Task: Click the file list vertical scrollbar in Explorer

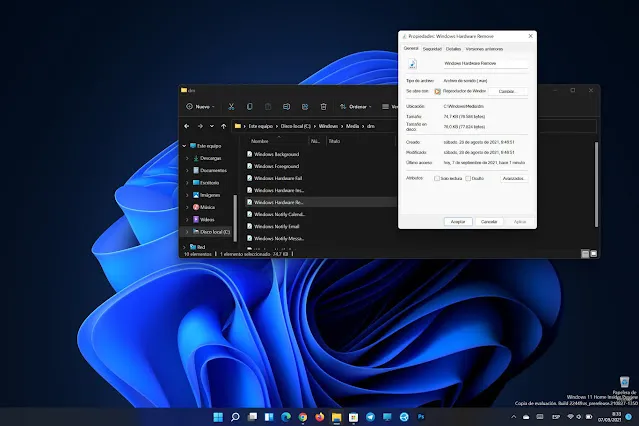Action: click(x=596, y=184)
